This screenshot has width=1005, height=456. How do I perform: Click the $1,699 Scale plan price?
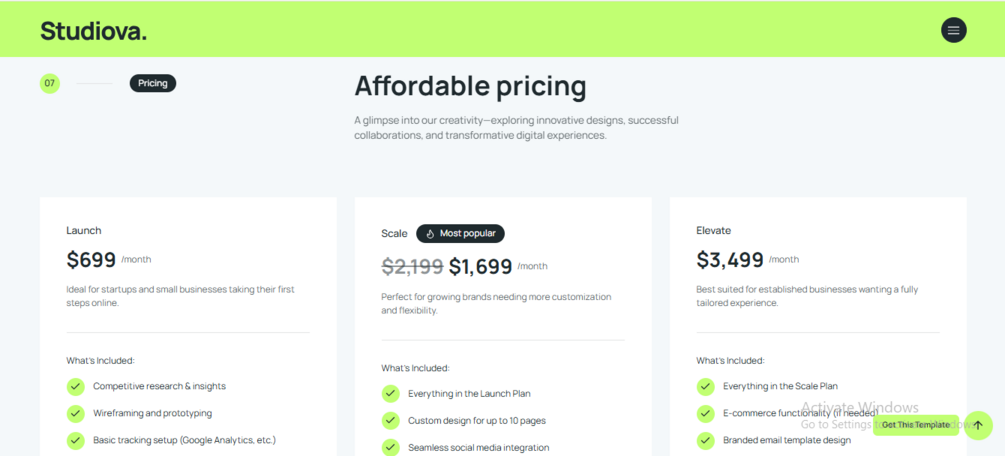(480, 266)
